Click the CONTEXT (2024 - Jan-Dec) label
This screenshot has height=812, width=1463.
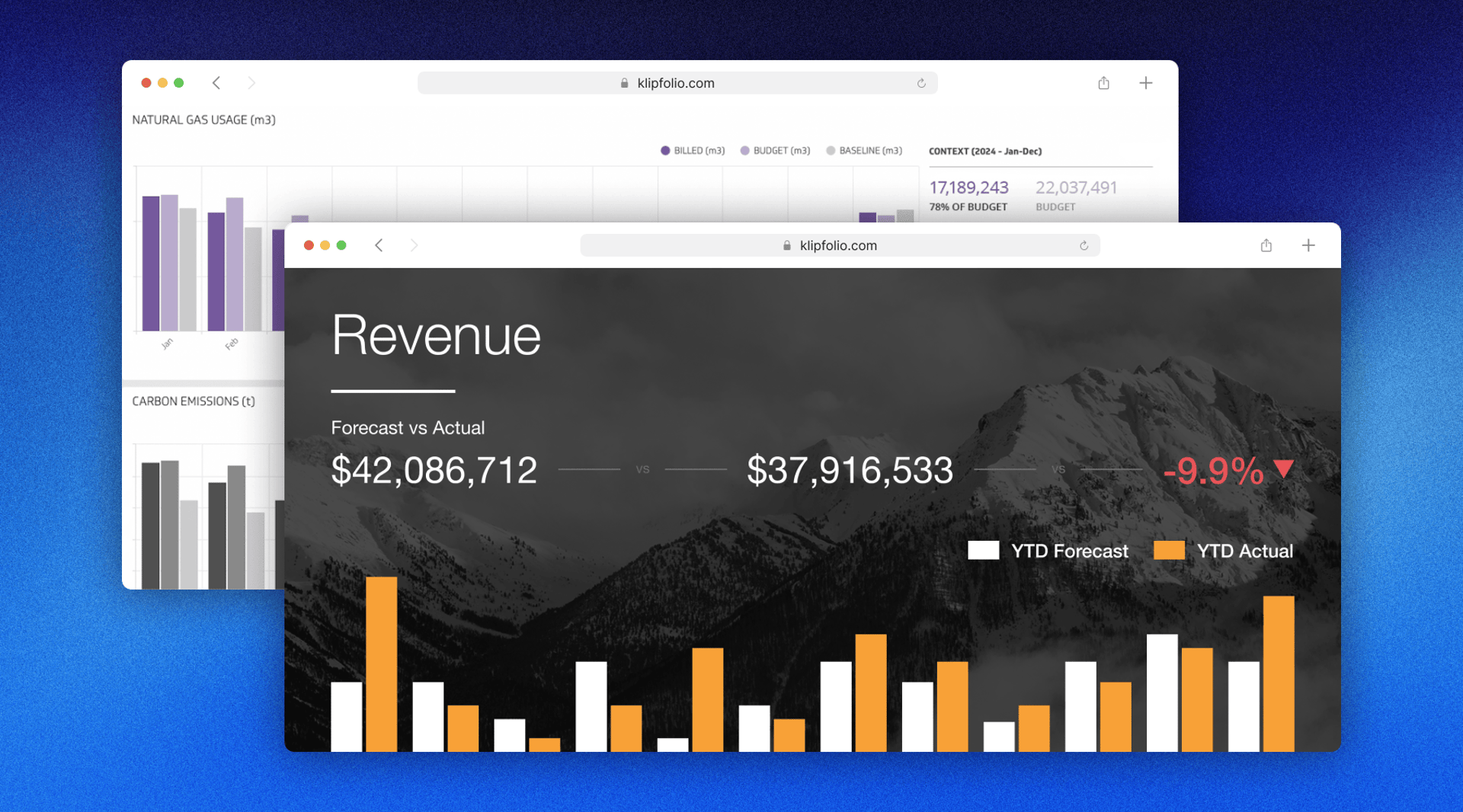click(985, 151)
